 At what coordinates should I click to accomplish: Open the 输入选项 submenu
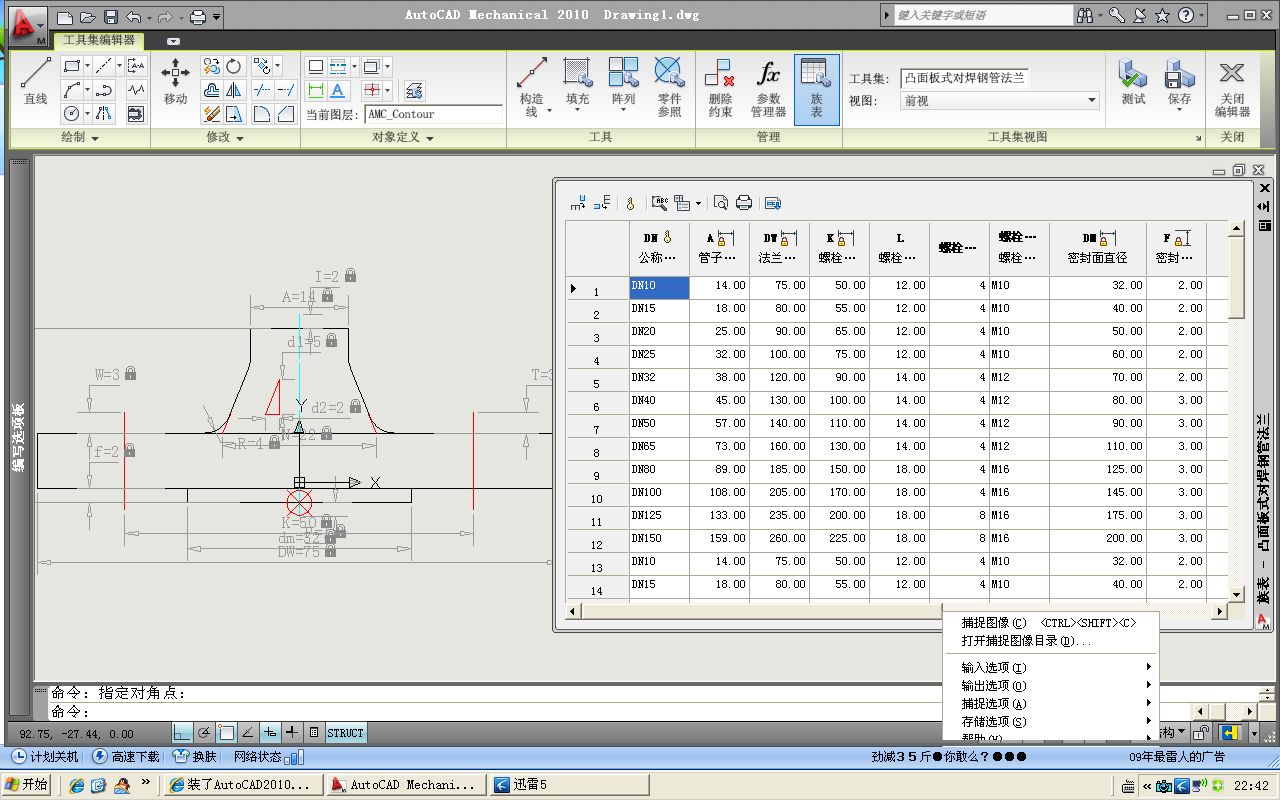[1050, 668]
